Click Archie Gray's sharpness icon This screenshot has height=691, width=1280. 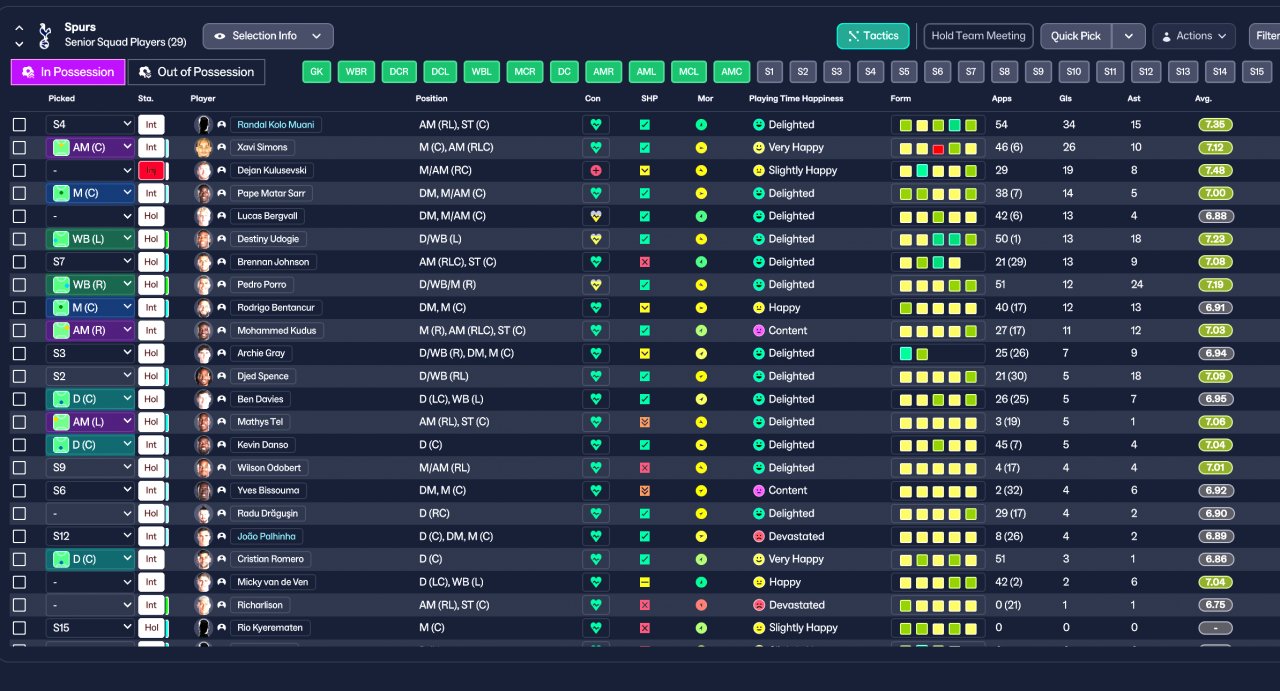pos(645,353)
